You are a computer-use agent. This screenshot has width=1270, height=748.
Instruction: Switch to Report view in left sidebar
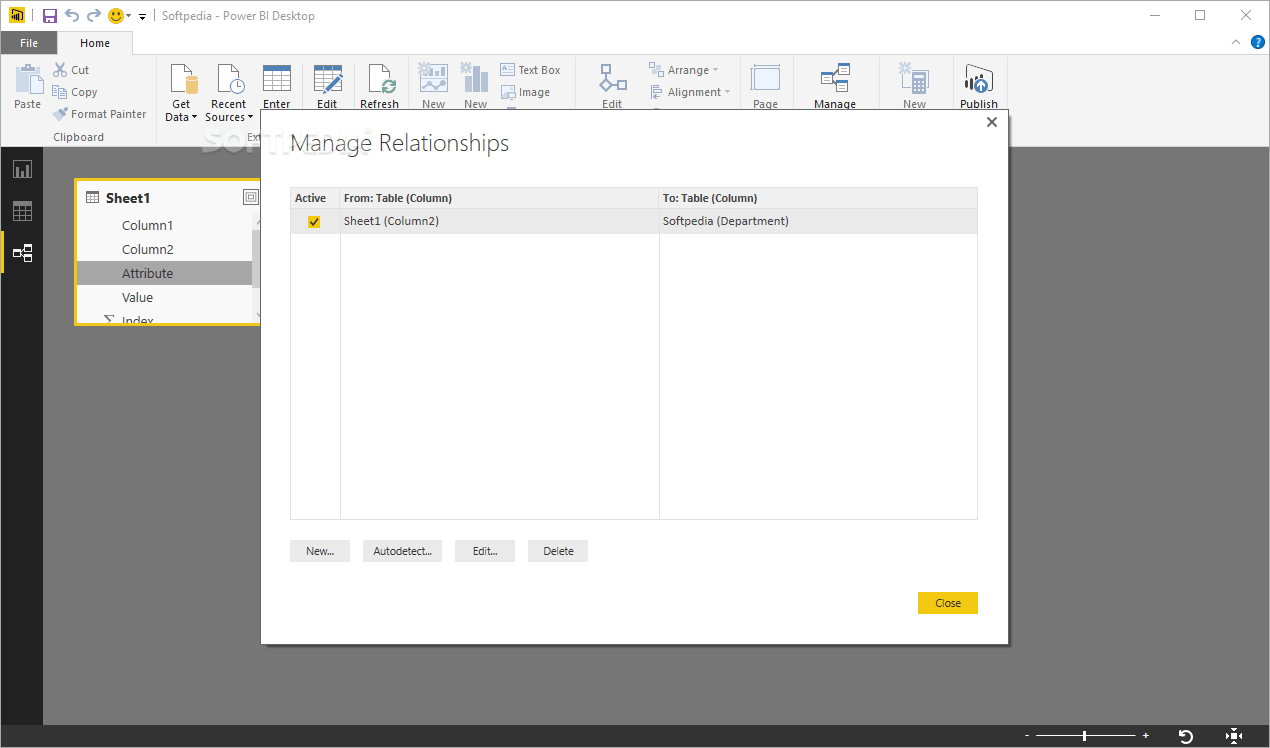click(x=22, y=169)
